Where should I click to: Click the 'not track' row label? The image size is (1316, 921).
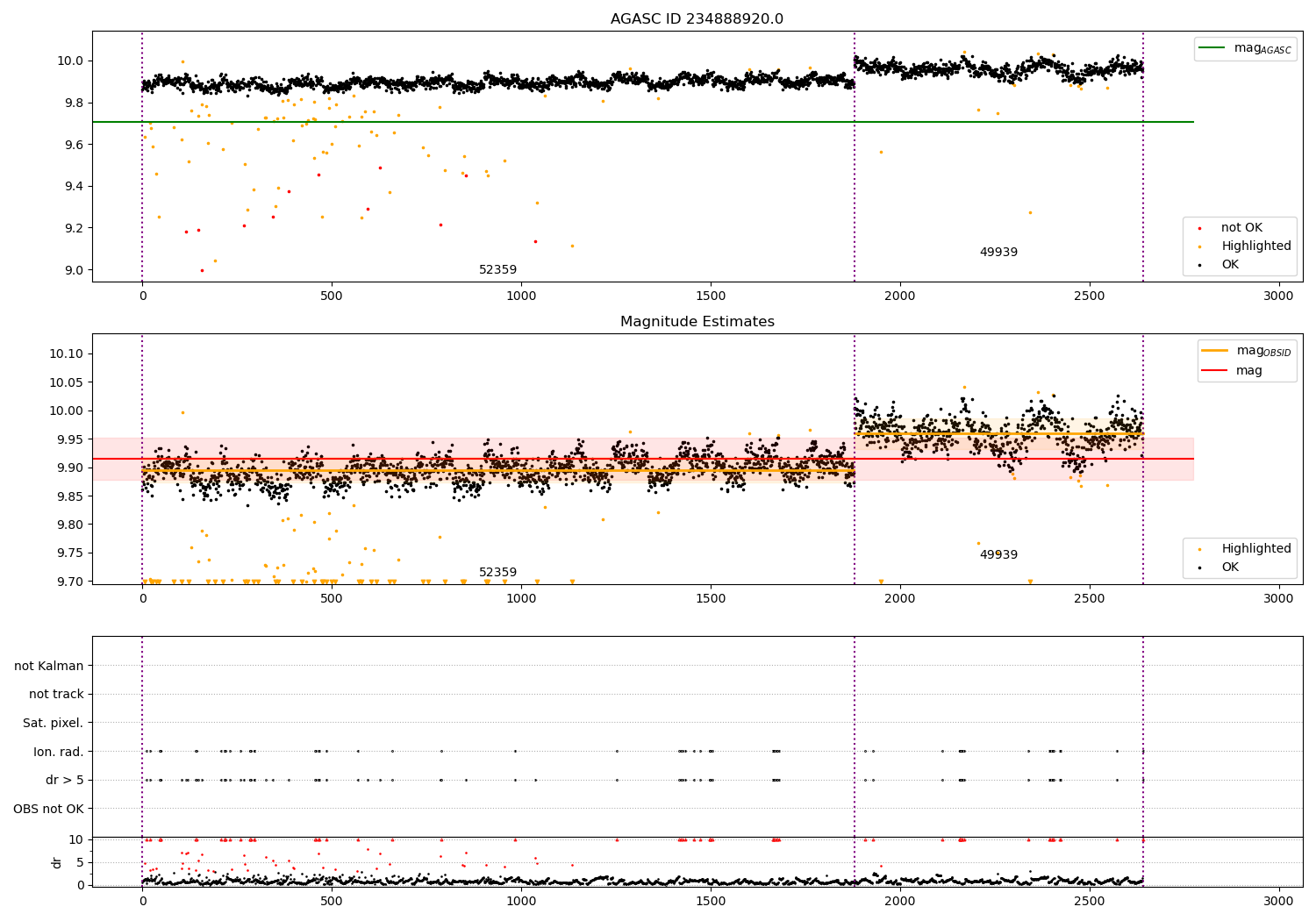[x=56, y=695]
